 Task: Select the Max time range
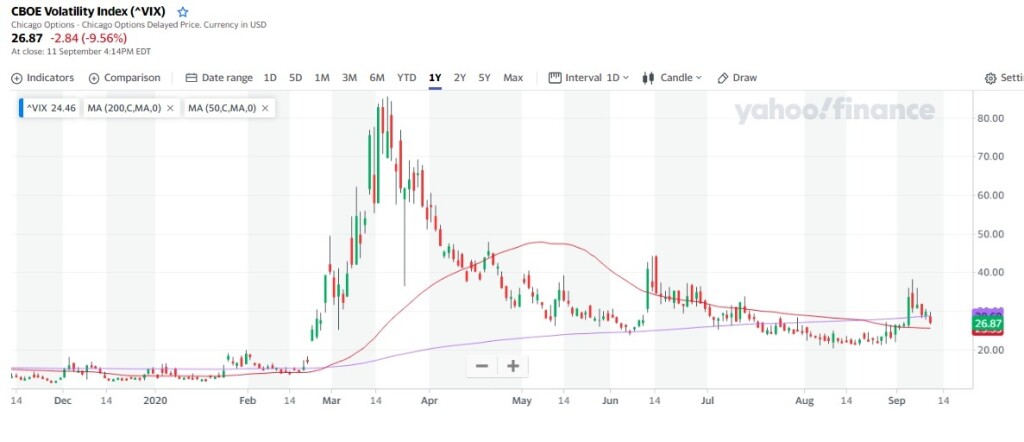point(513,78)
